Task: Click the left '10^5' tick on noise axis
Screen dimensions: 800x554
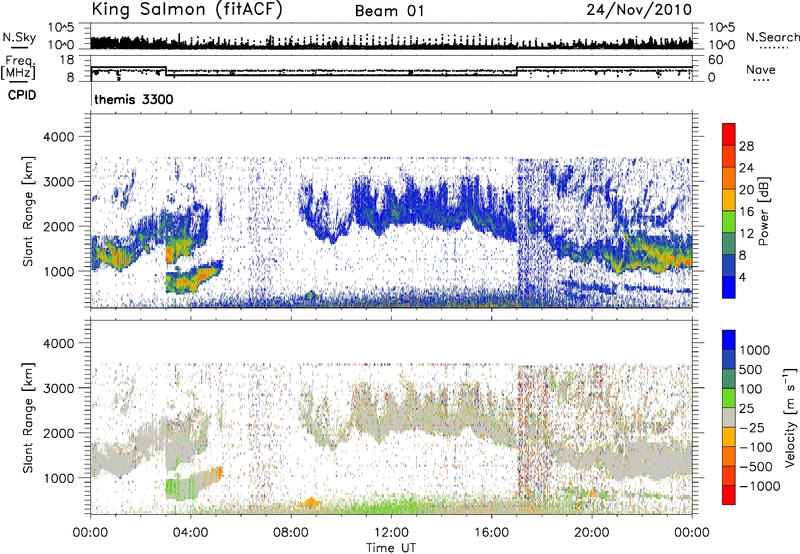Action: pos(61,27)
